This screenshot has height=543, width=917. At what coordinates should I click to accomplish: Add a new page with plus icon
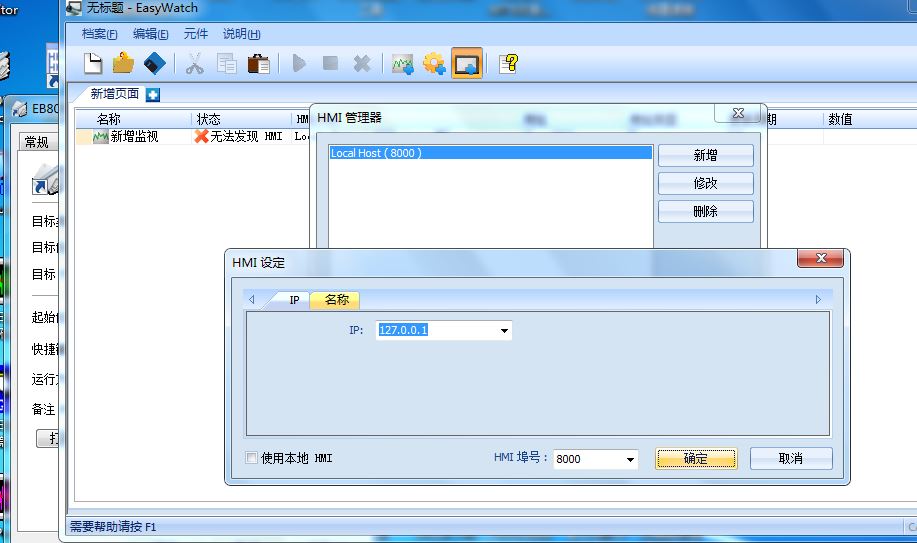tap(153, 95)
